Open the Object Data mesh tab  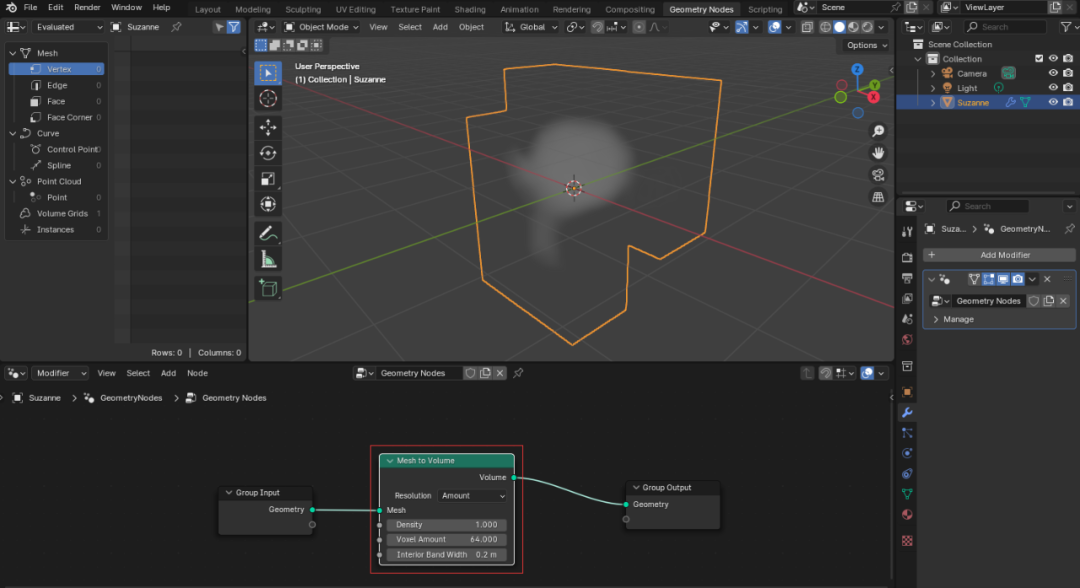point(907,494)
